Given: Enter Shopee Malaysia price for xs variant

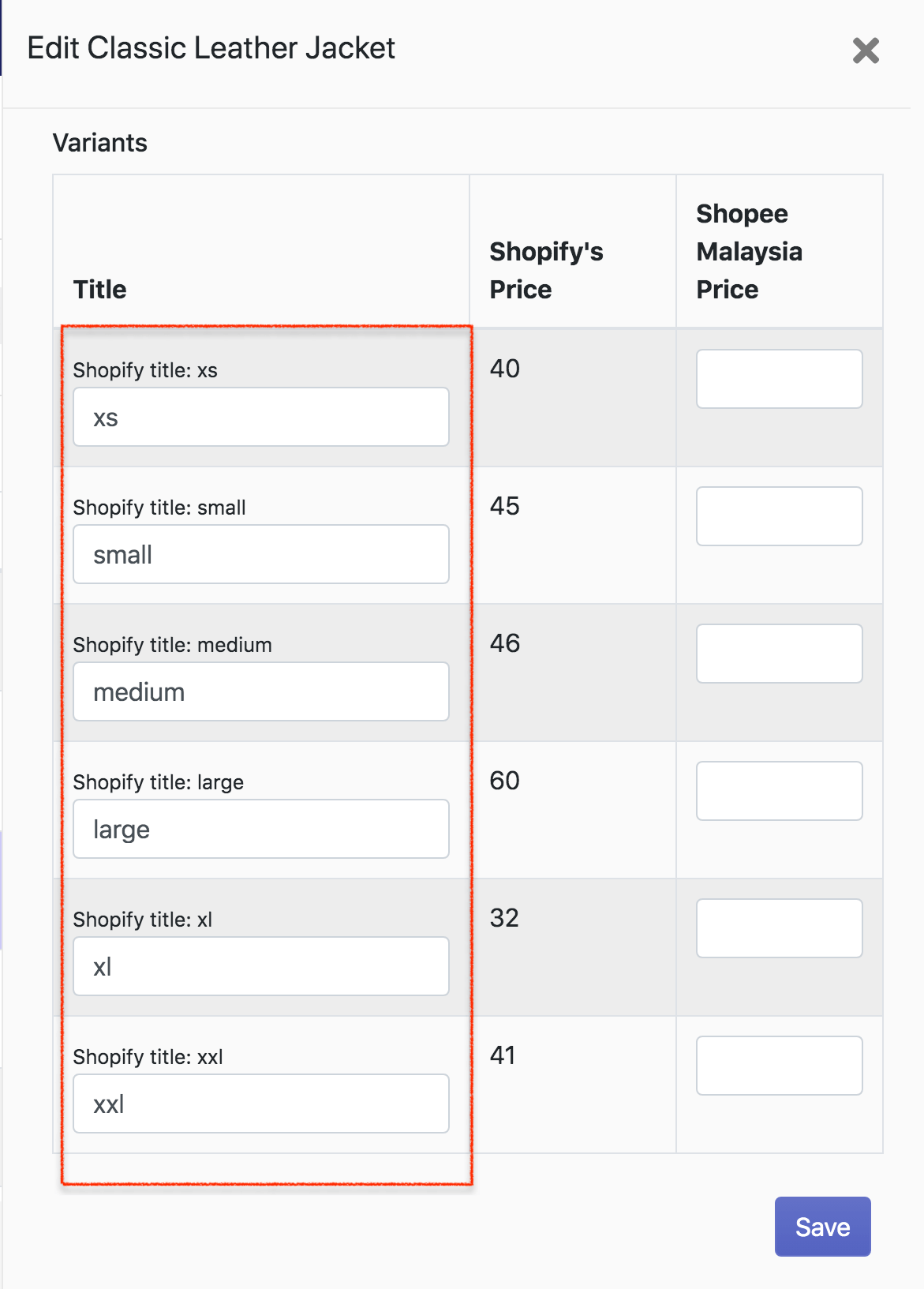Looking at the screenshot, I should 779,379.
